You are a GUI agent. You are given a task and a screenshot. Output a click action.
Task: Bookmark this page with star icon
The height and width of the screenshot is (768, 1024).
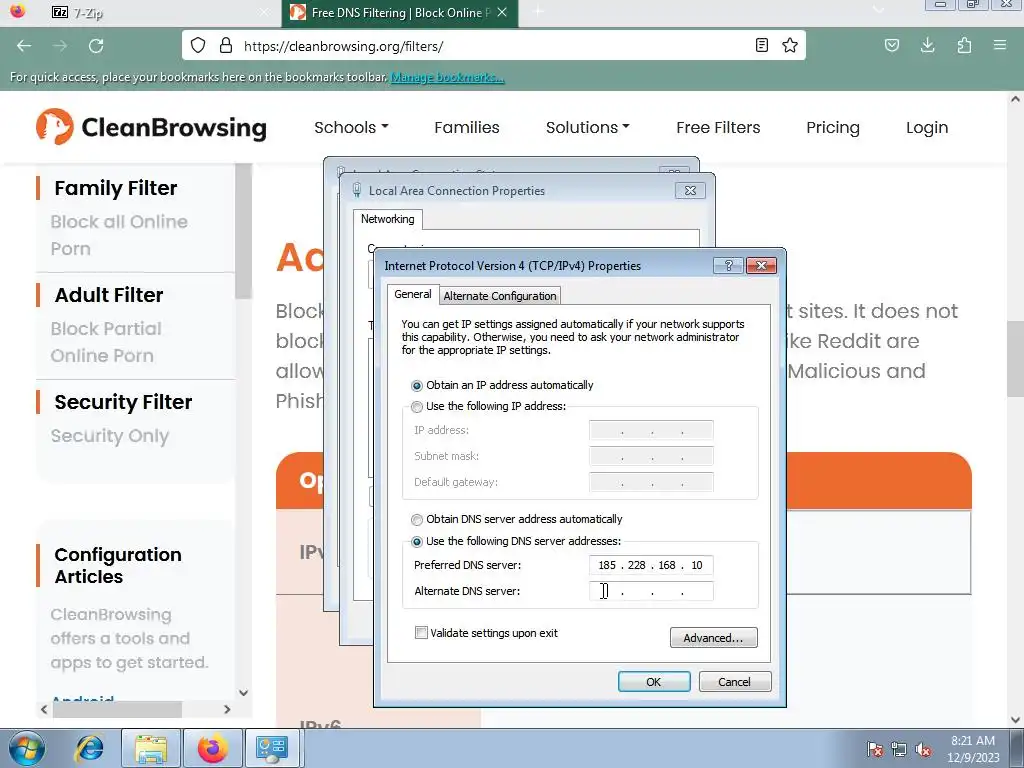click(x=790, y=45)
